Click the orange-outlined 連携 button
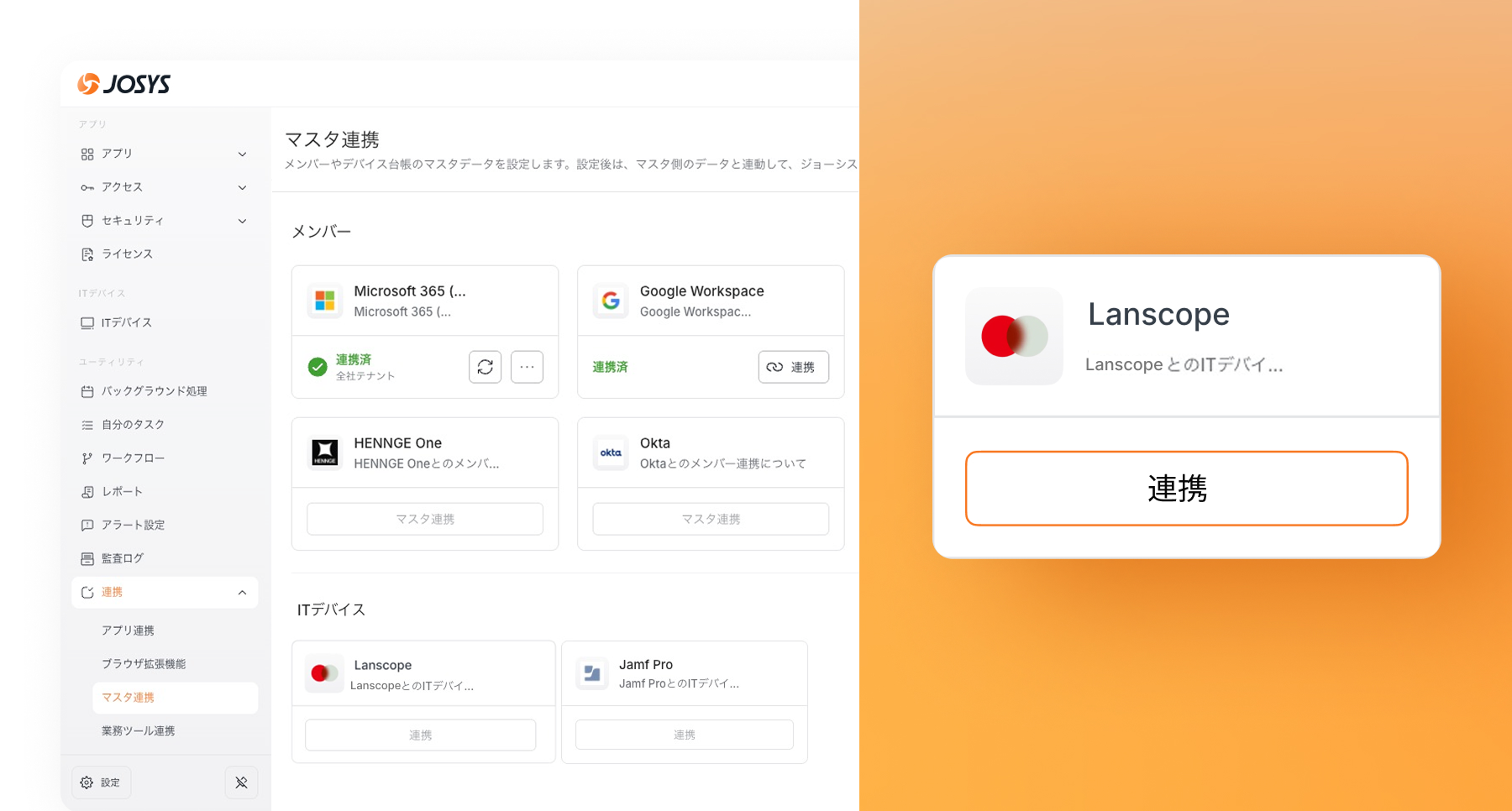The height and width of the screenshot is (811, 1512). tap(1187, 489)
